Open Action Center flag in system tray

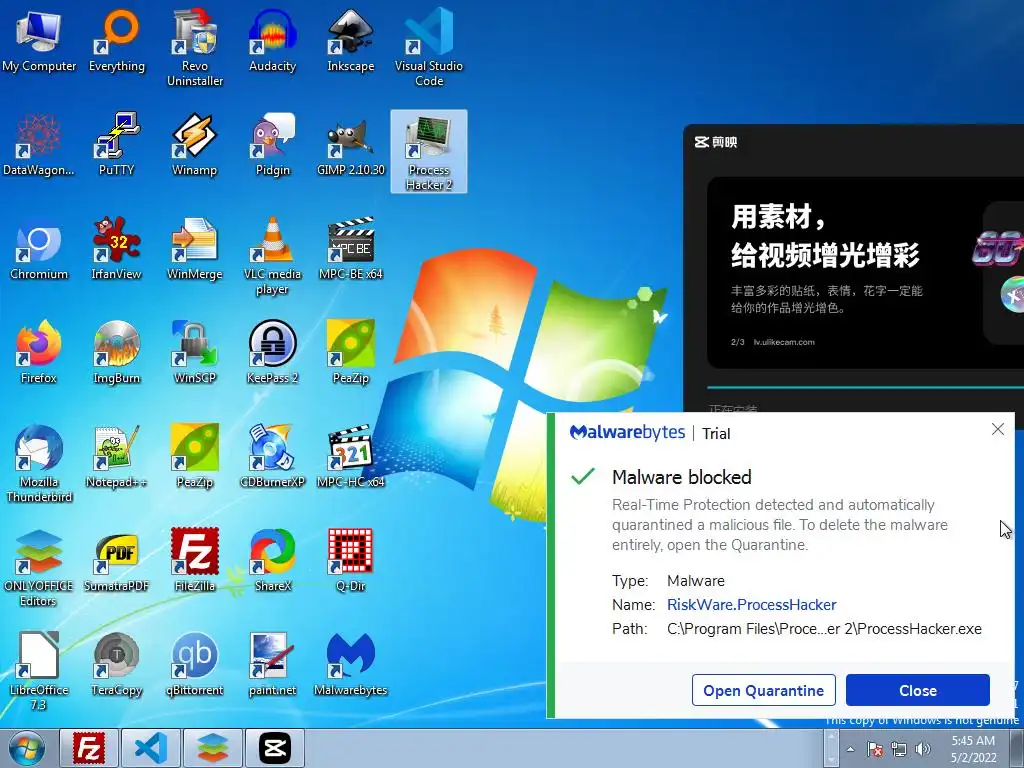[875, 749]
